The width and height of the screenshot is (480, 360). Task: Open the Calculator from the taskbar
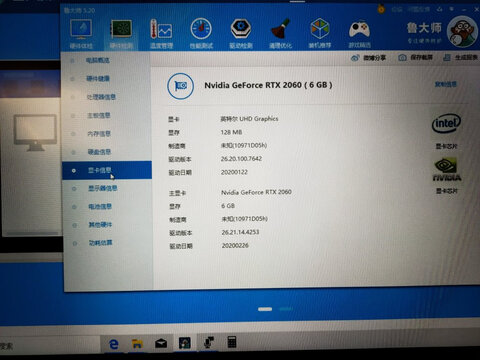[x=232, y=342]
